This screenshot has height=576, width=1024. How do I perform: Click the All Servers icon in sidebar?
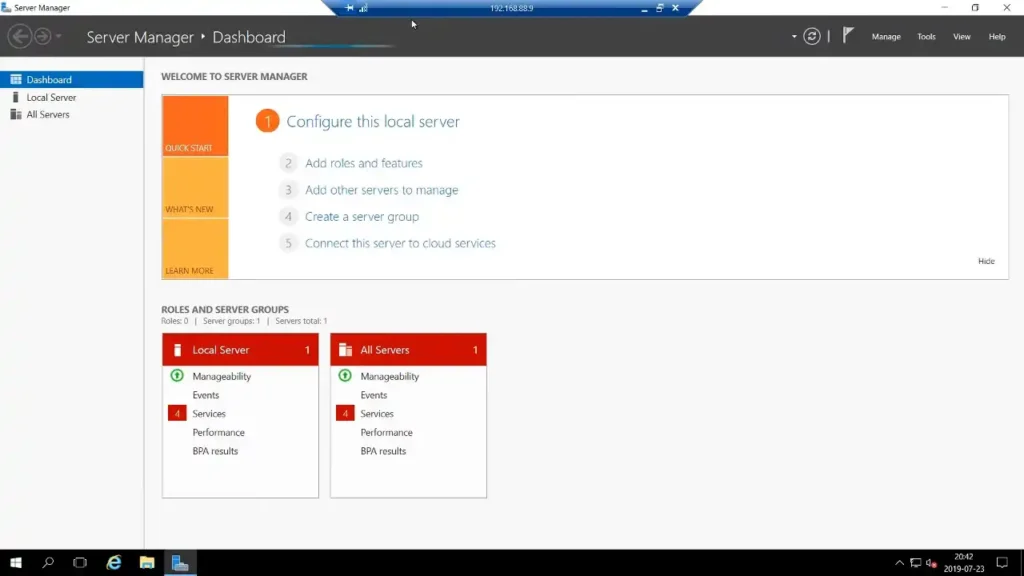[16, 114]
